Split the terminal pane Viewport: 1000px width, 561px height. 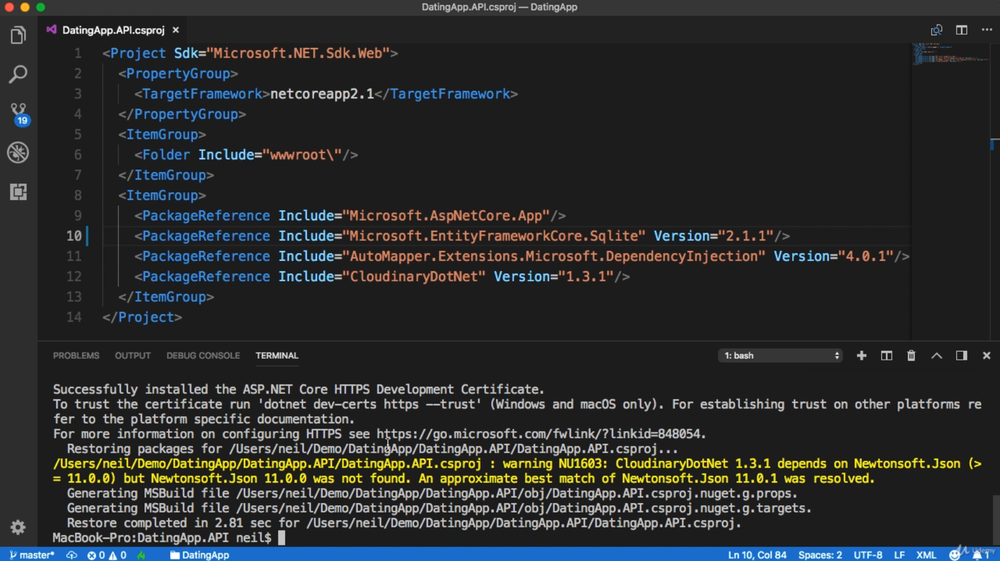click(886, 356)
